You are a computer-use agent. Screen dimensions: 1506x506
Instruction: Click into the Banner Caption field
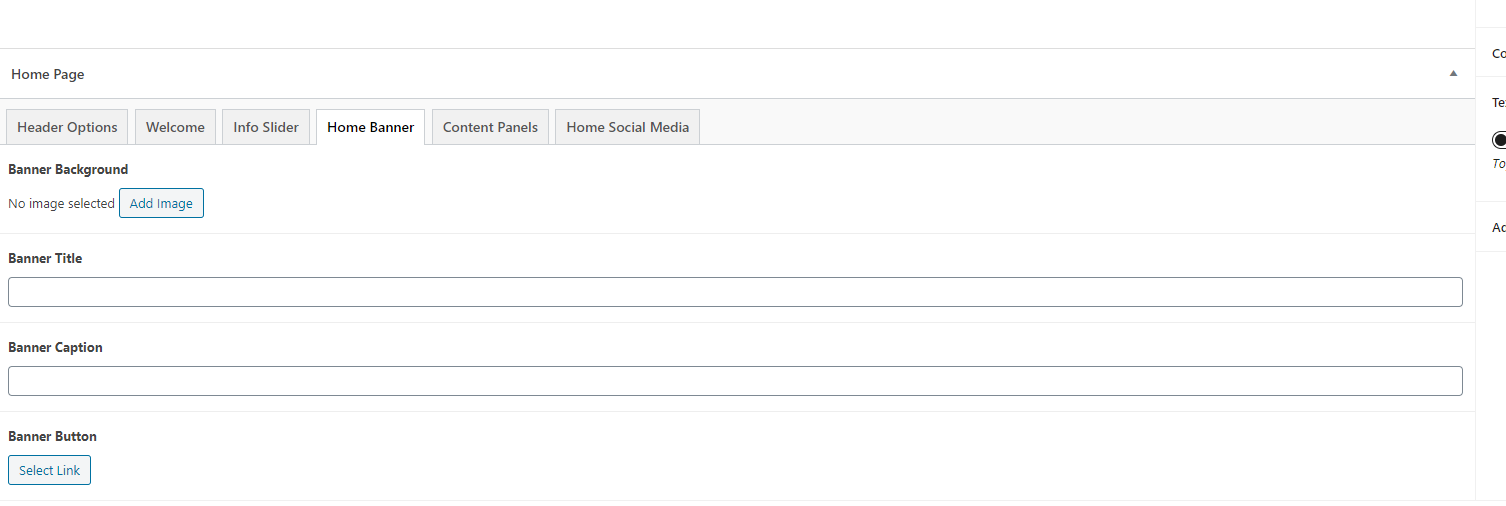coord(735,381)
